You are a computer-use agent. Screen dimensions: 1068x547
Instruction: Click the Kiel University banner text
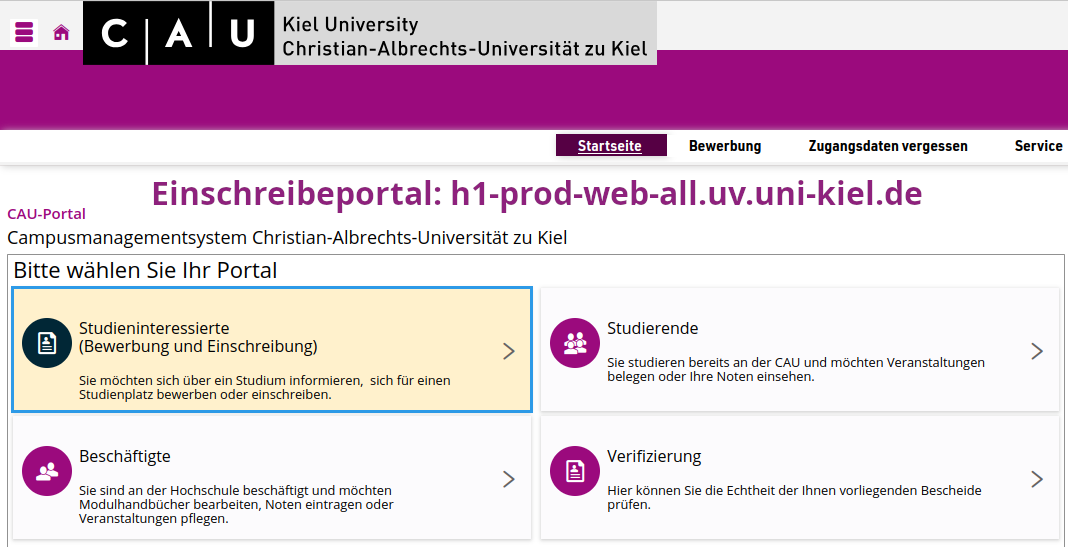point(465,37)
